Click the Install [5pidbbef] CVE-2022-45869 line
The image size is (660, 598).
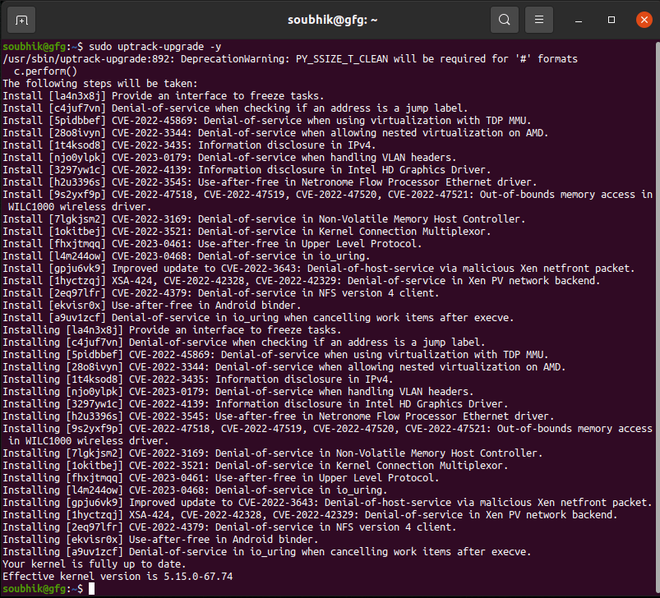click(x=267, y=120)
